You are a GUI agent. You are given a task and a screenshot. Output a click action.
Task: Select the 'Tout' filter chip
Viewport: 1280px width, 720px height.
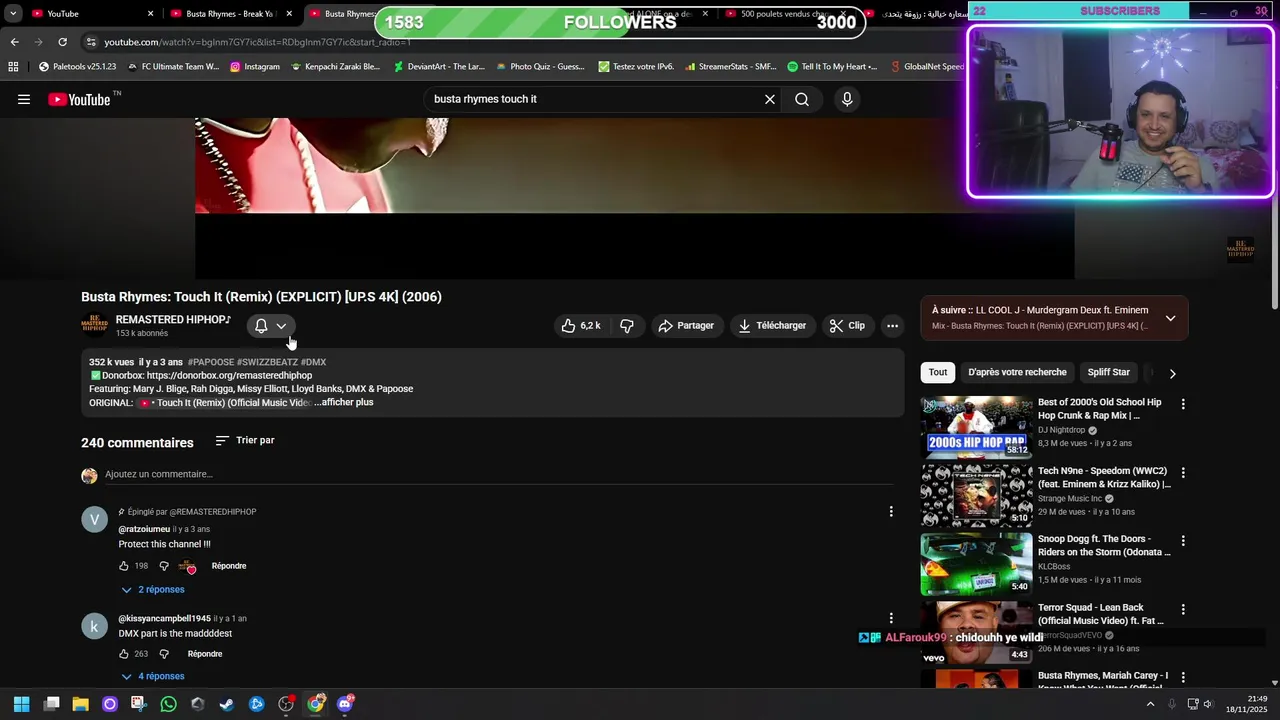point(938,373)
